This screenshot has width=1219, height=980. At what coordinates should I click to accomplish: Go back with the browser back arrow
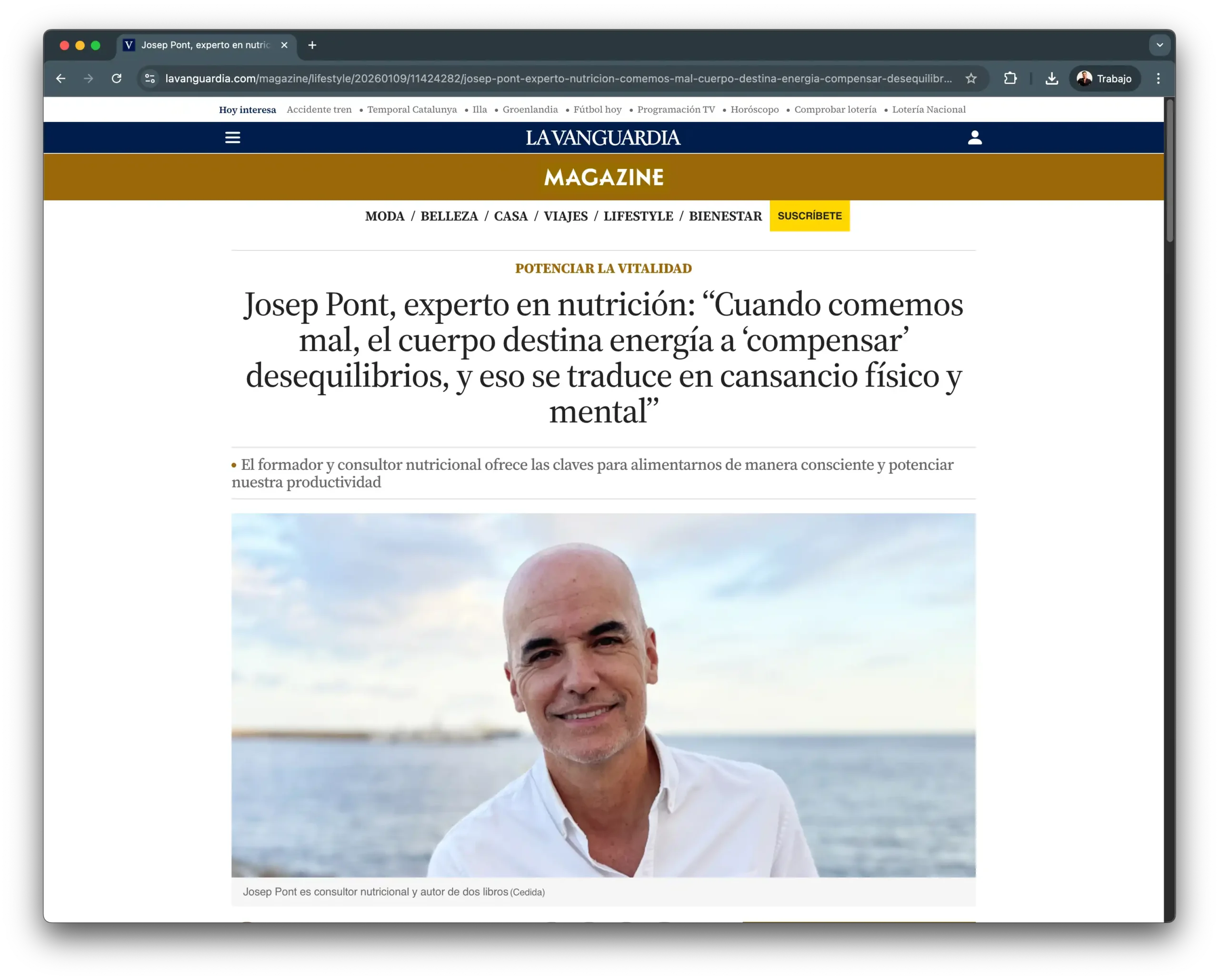(x=60, y=79)
